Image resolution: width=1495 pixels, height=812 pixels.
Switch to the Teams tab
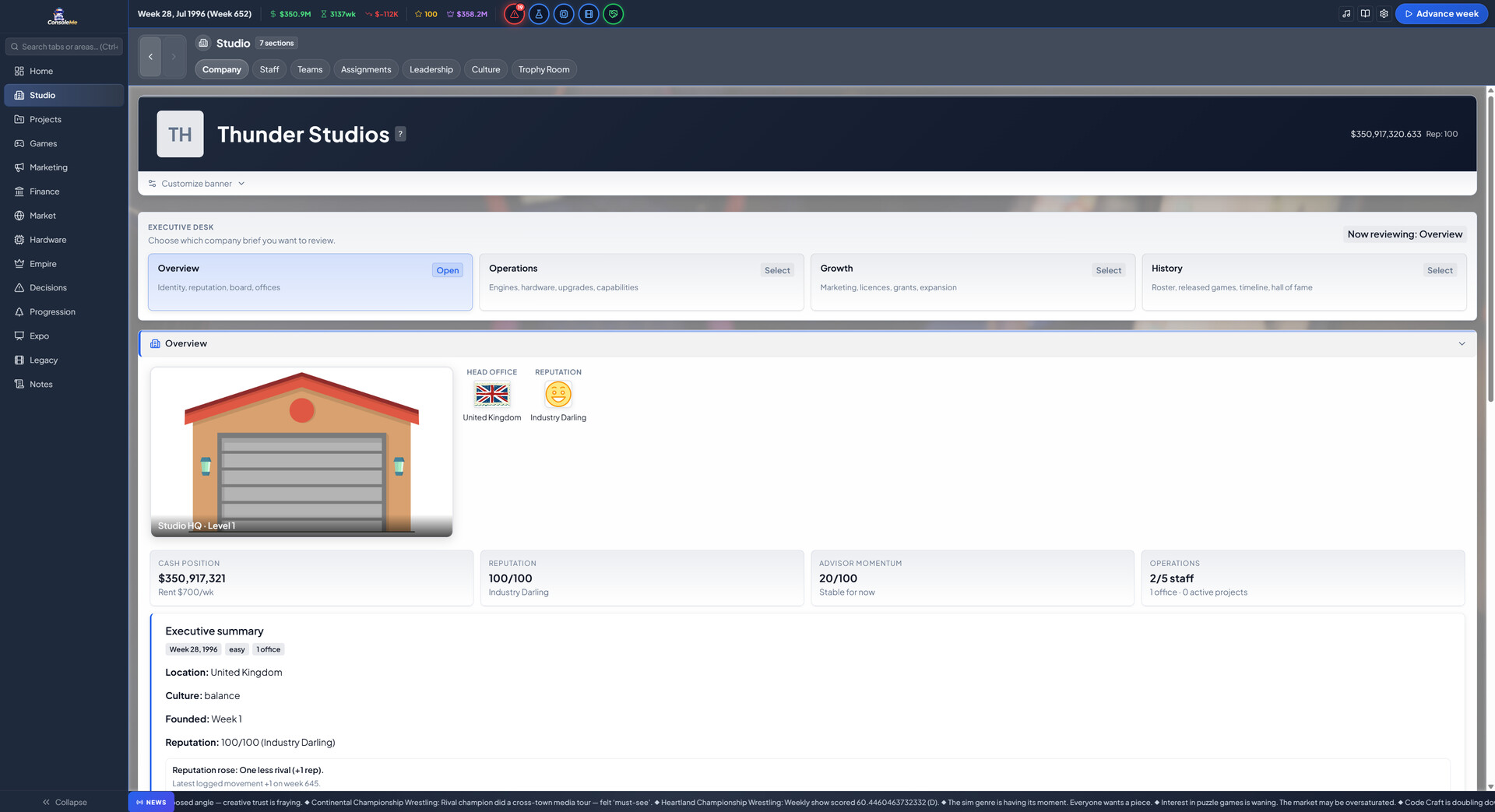(x=310, y=69)
